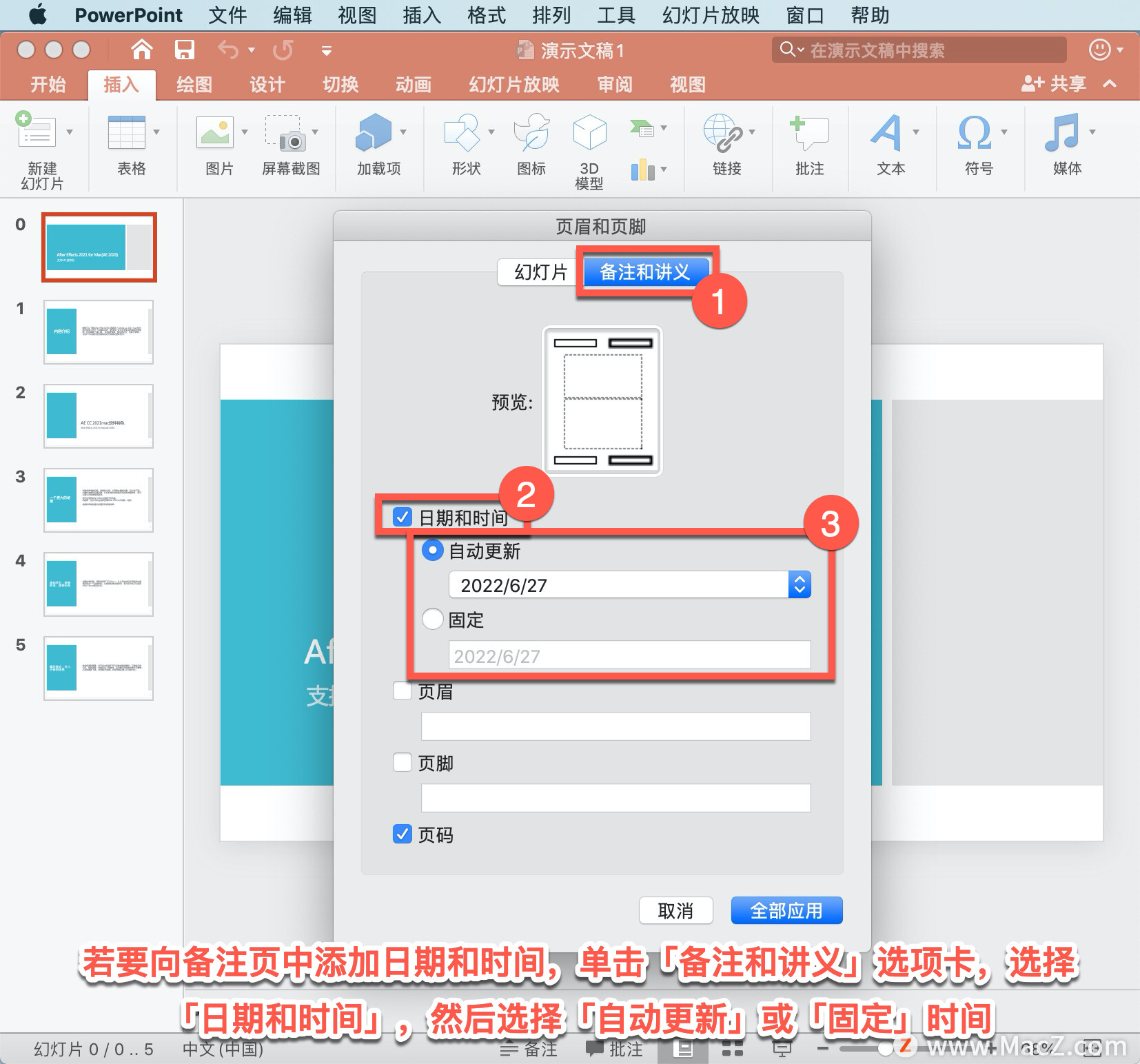The width and height of the screenshot is (1140, 1064).
Task: Open the Add-ins icon
Action: point(373,132)
